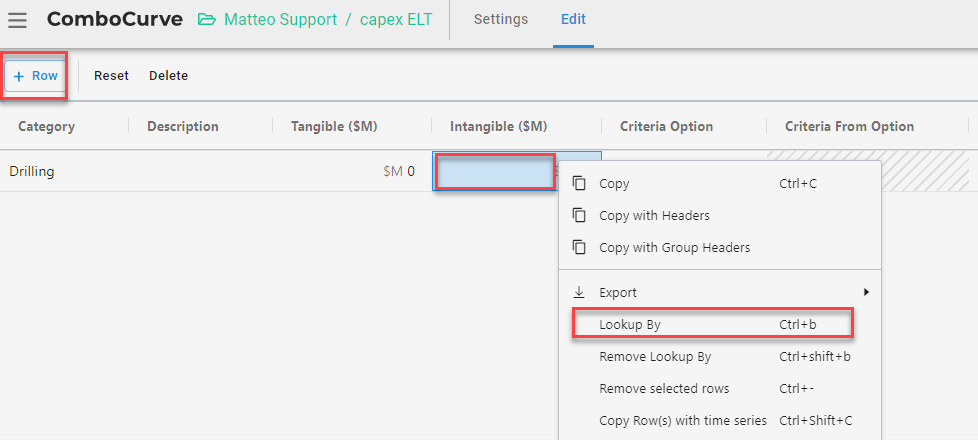This screenshot has width=978, height=440.
Task: Switch to the Settings tab
Action: [501, 19]
